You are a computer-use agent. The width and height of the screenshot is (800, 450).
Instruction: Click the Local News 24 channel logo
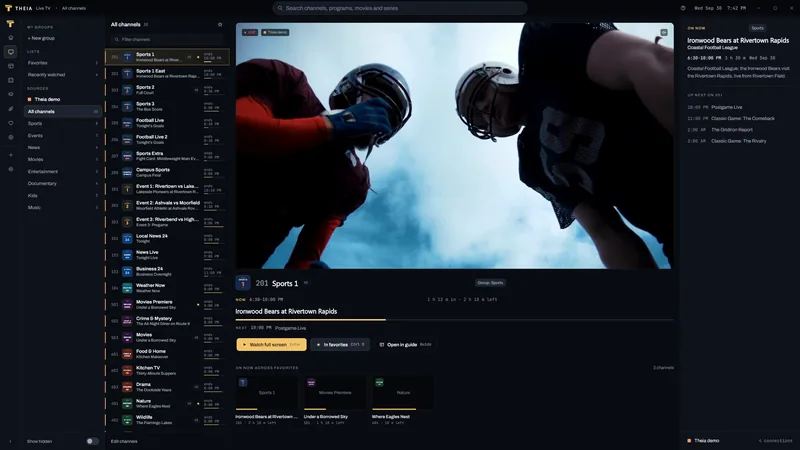coord(127,238)
